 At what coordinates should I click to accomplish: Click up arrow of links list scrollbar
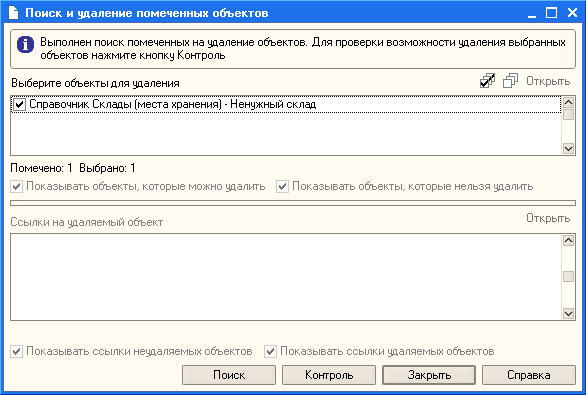(568, 240)
